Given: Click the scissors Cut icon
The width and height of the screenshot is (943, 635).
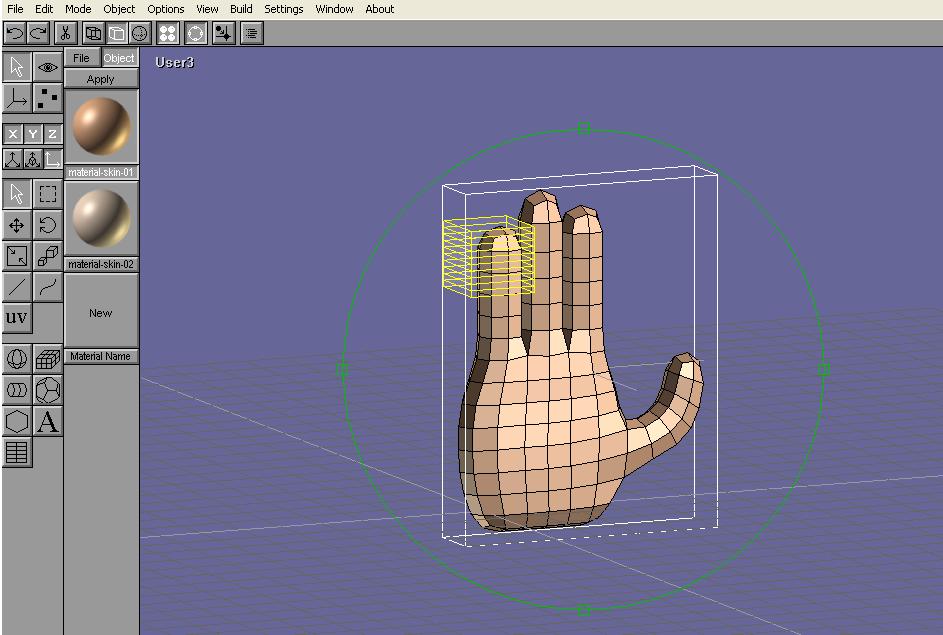Looking at the screenshot, I should [x=66, y=33].
